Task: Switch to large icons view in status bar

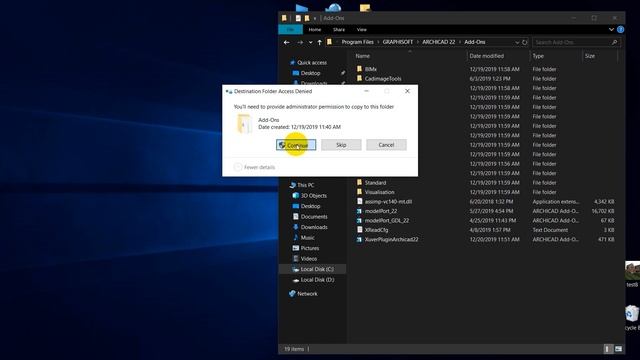Action: pos(618,349)
